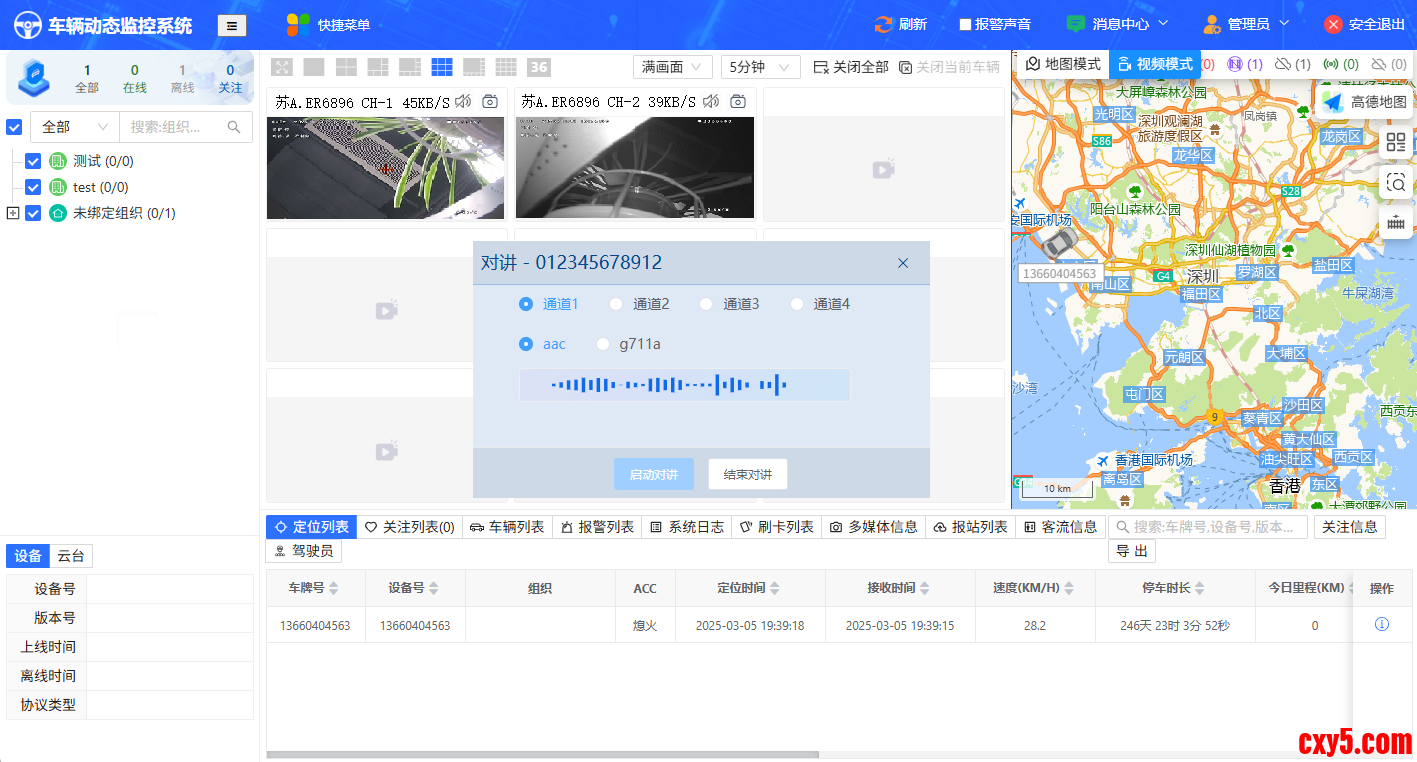Click the 结束对讲 button
1417x762 pixels.
pos(747,474)
